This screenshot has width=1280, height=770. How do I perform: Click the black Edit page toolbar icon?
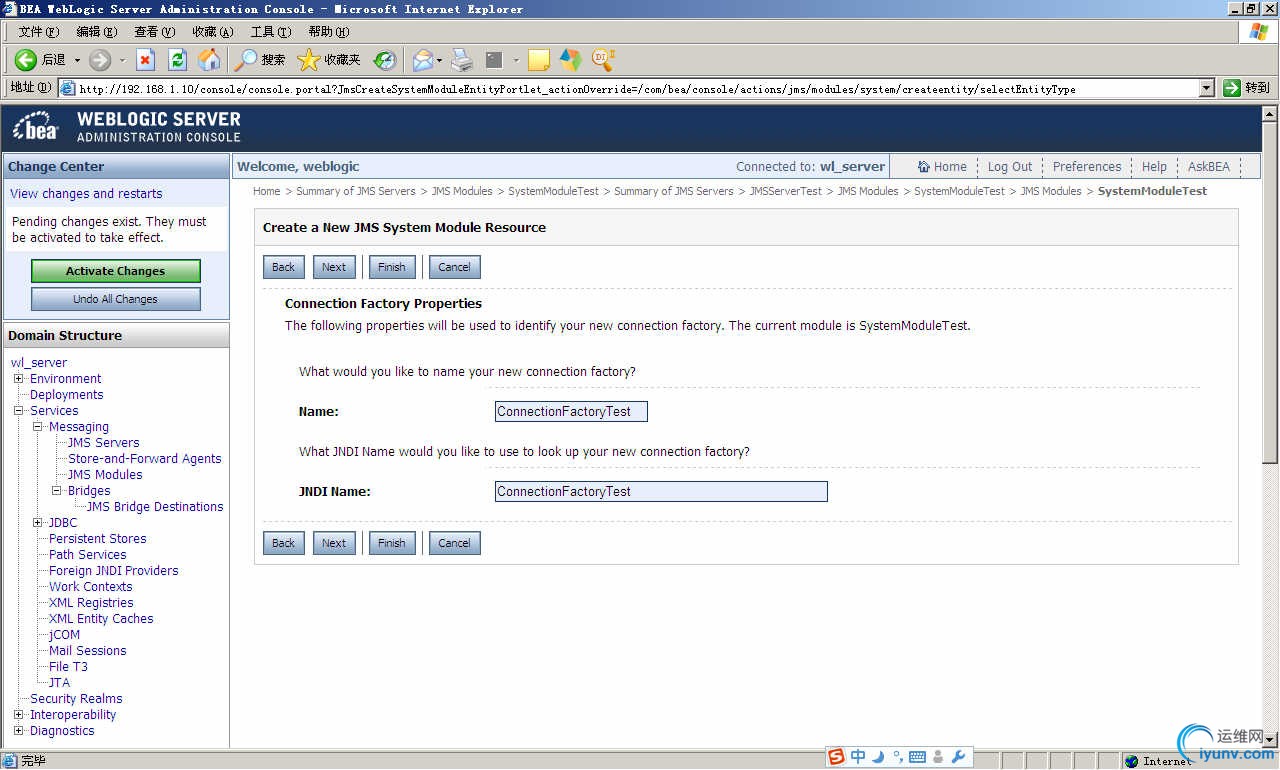pos(494,60)
